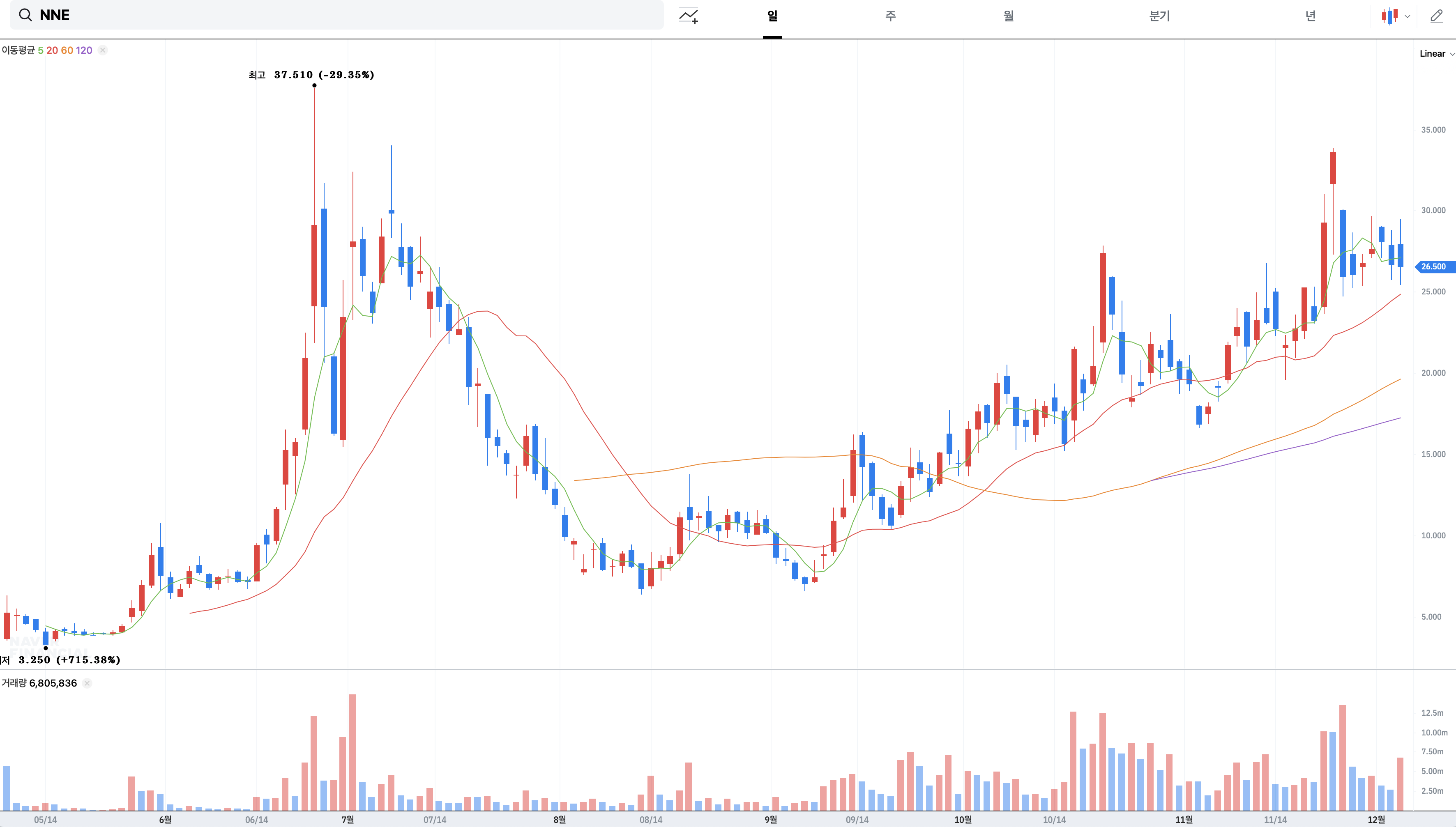This screenshot has height=827, width=1456.
Task: Remove the volume indicator with X
Action: click(87, 683)
